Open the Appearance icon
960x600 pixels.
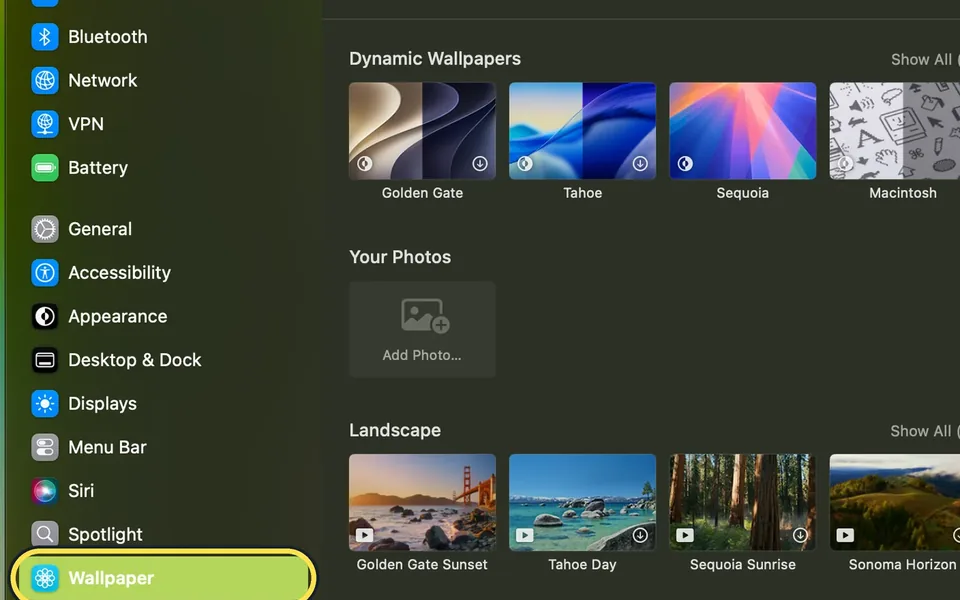click(45, 317)
